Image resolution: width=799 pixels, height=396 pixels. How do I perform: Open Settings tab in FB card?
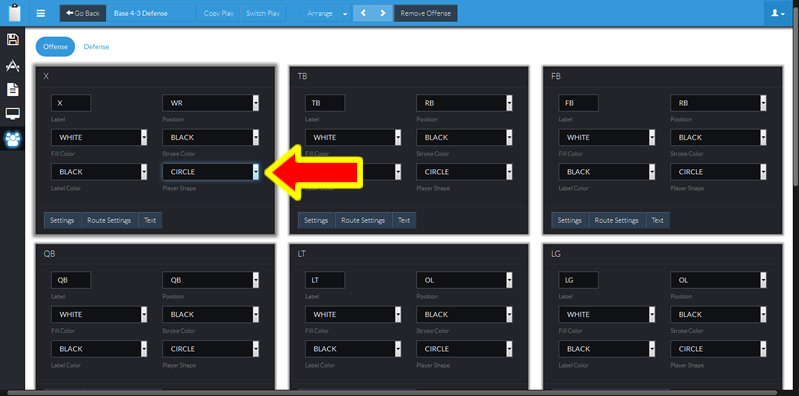pos(570,220)
